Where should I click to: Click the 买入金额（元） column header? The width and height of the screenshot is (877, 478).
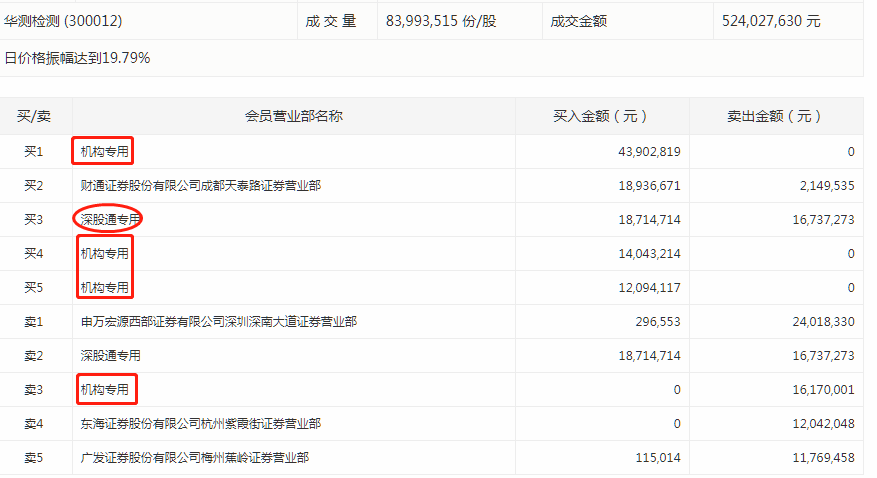(x=600, y=116)
